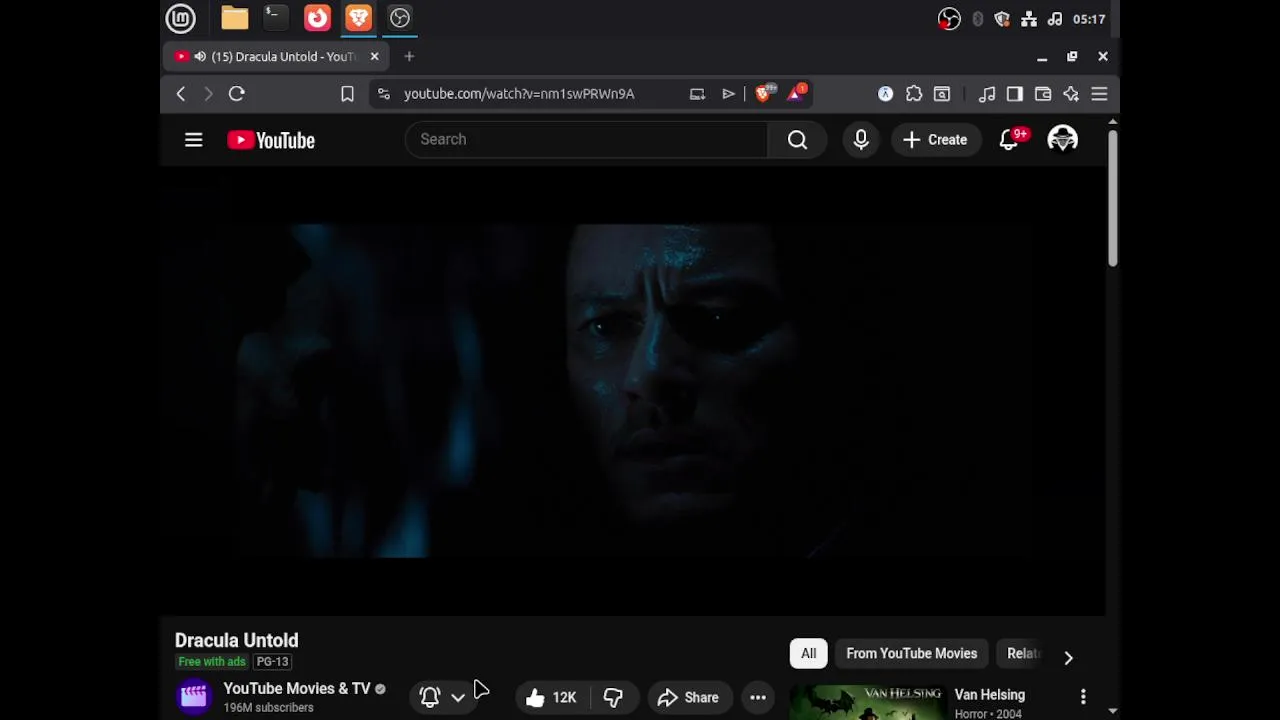Viewport: 1280px width, 720px height.
Task: Open the network connections tray icon
Action: click(x=1028, y=19)
